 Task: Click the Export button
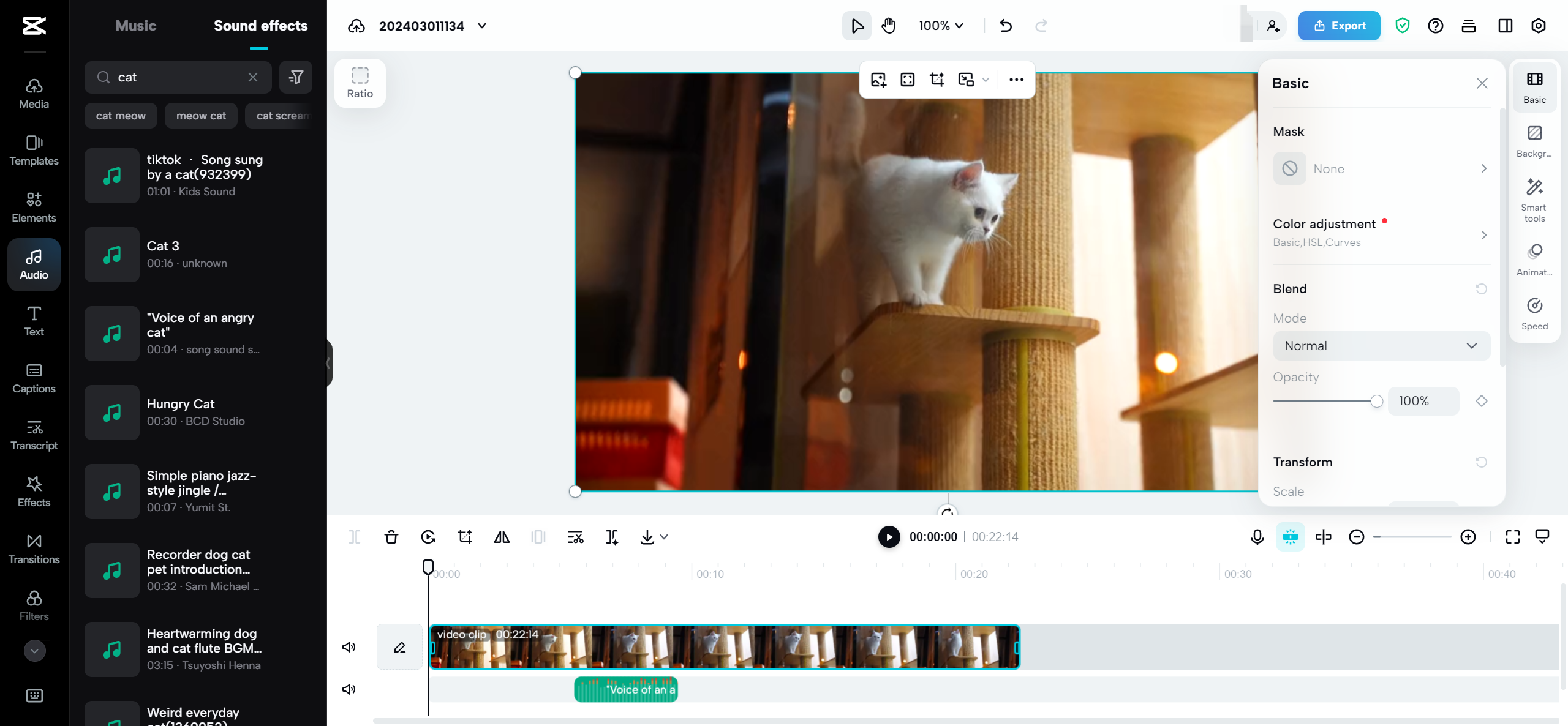[x=1338, y=26]
